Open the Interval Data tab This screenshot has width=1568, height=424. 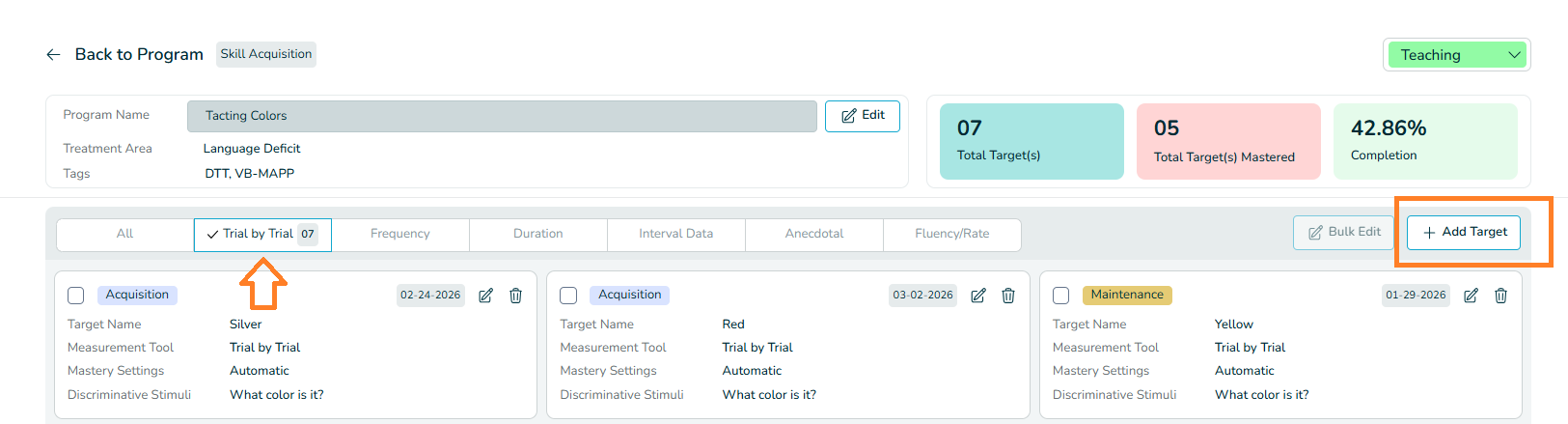[x=675, y=234]
